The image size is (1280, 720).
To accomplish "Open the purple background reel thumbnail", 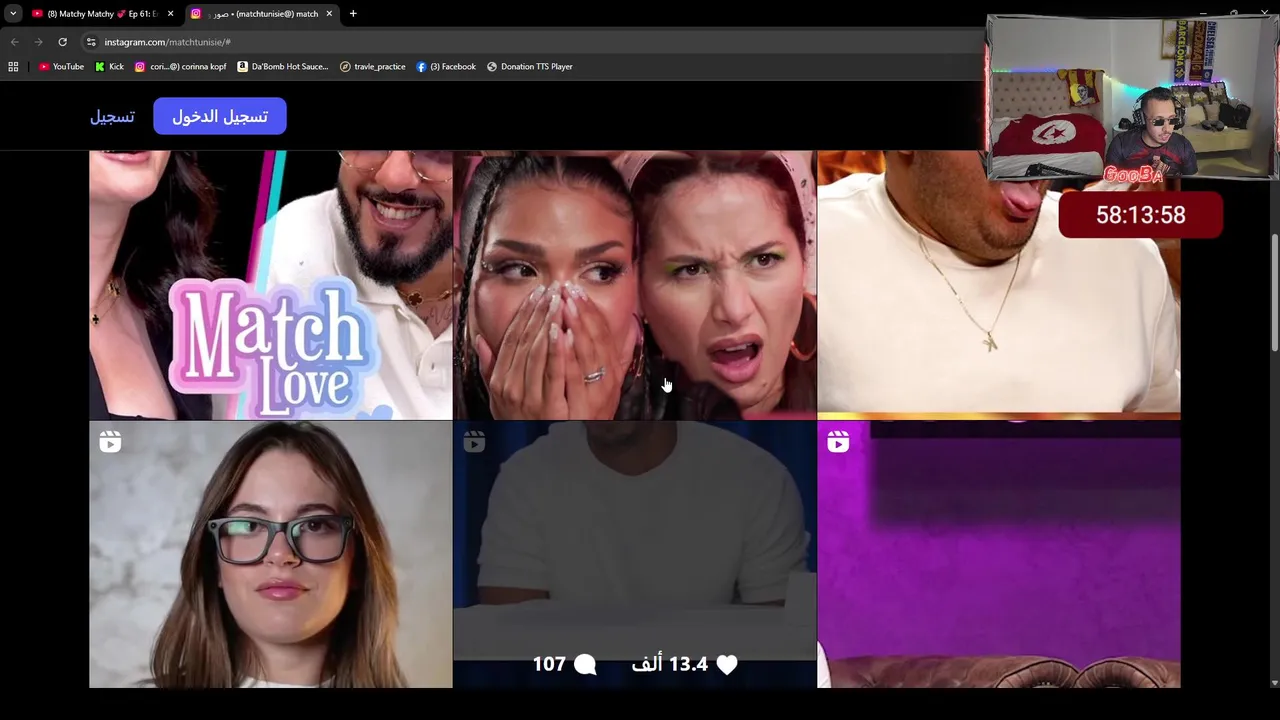I will (x=999, y=554).
